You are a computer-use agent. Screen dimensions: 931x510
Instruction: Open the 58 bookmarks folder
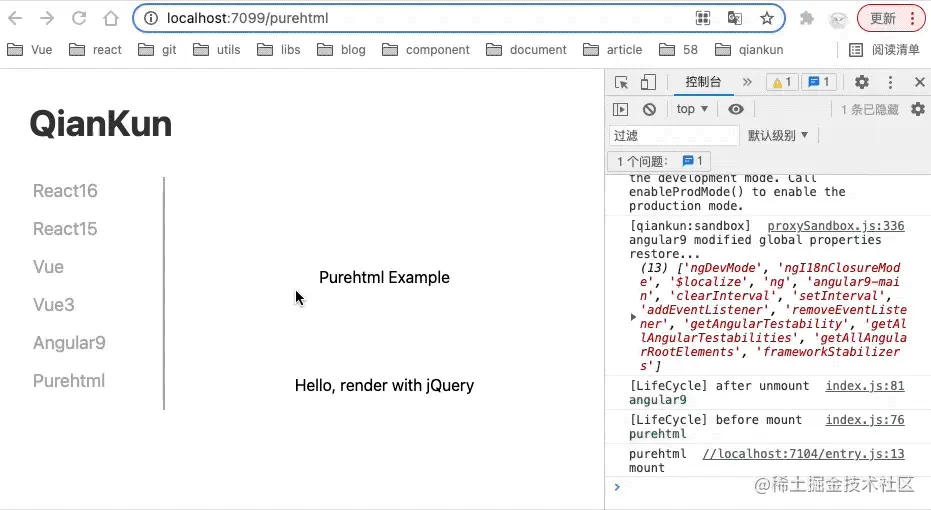[679, 50]
